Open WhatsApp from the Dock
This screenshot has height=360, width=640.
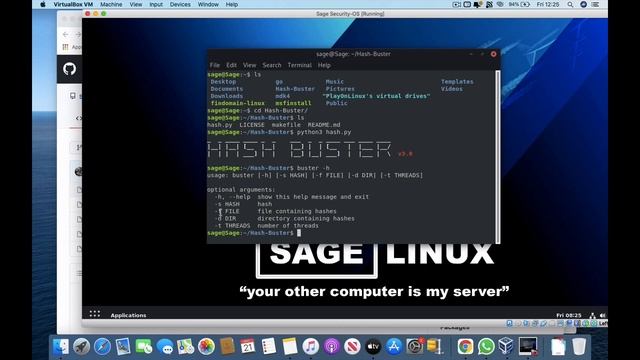pos(486,347)
